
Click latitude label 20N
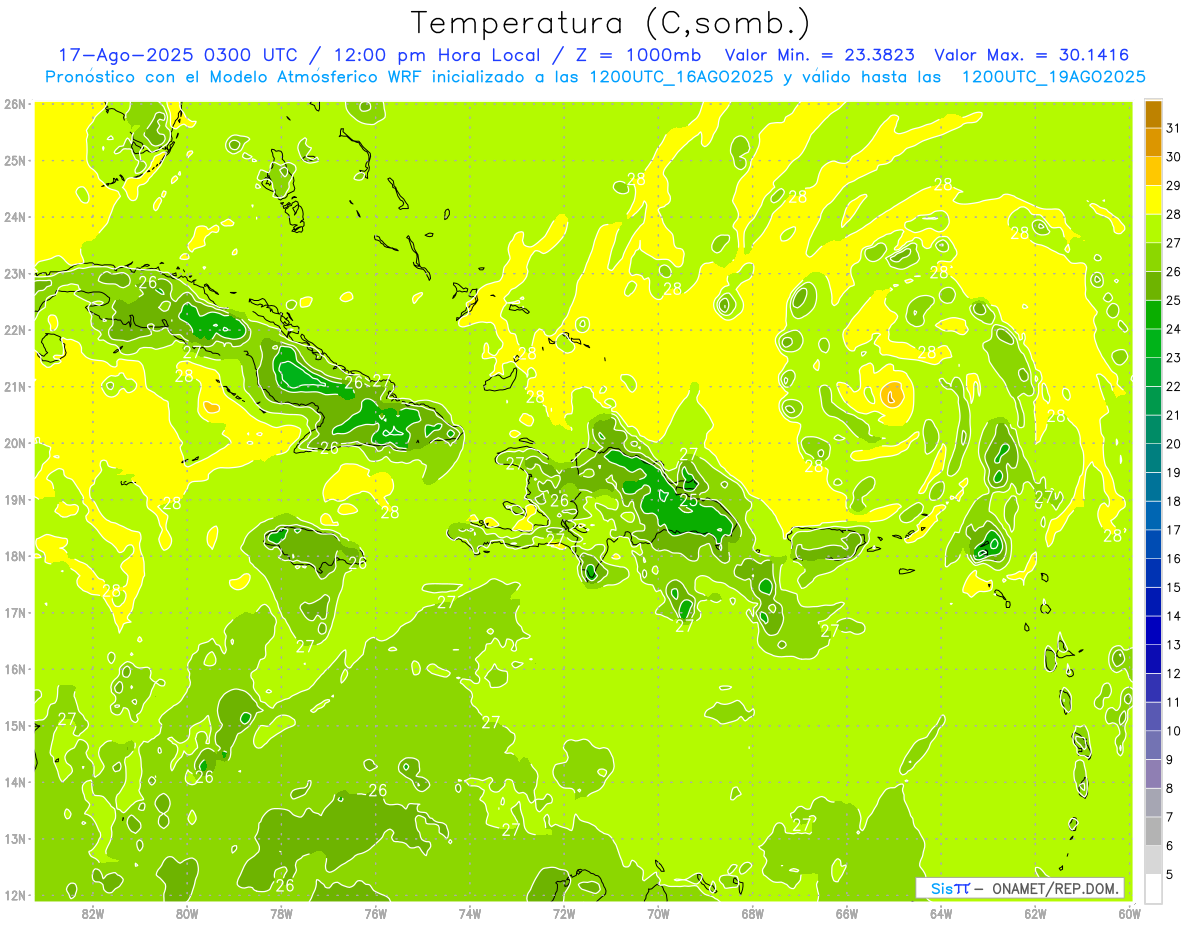15,443
